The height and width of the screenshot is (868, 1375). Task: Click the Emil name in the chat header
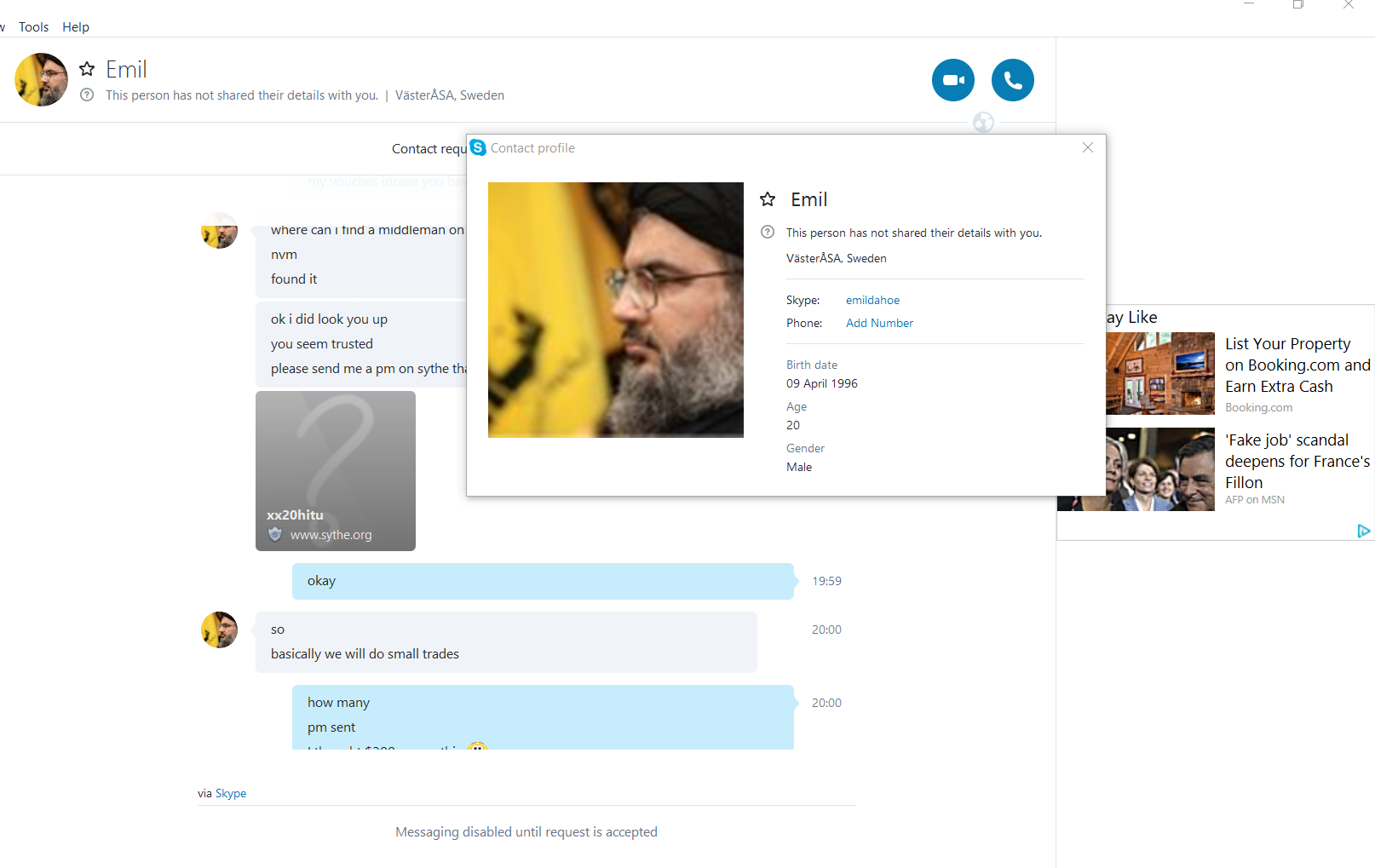126,69
